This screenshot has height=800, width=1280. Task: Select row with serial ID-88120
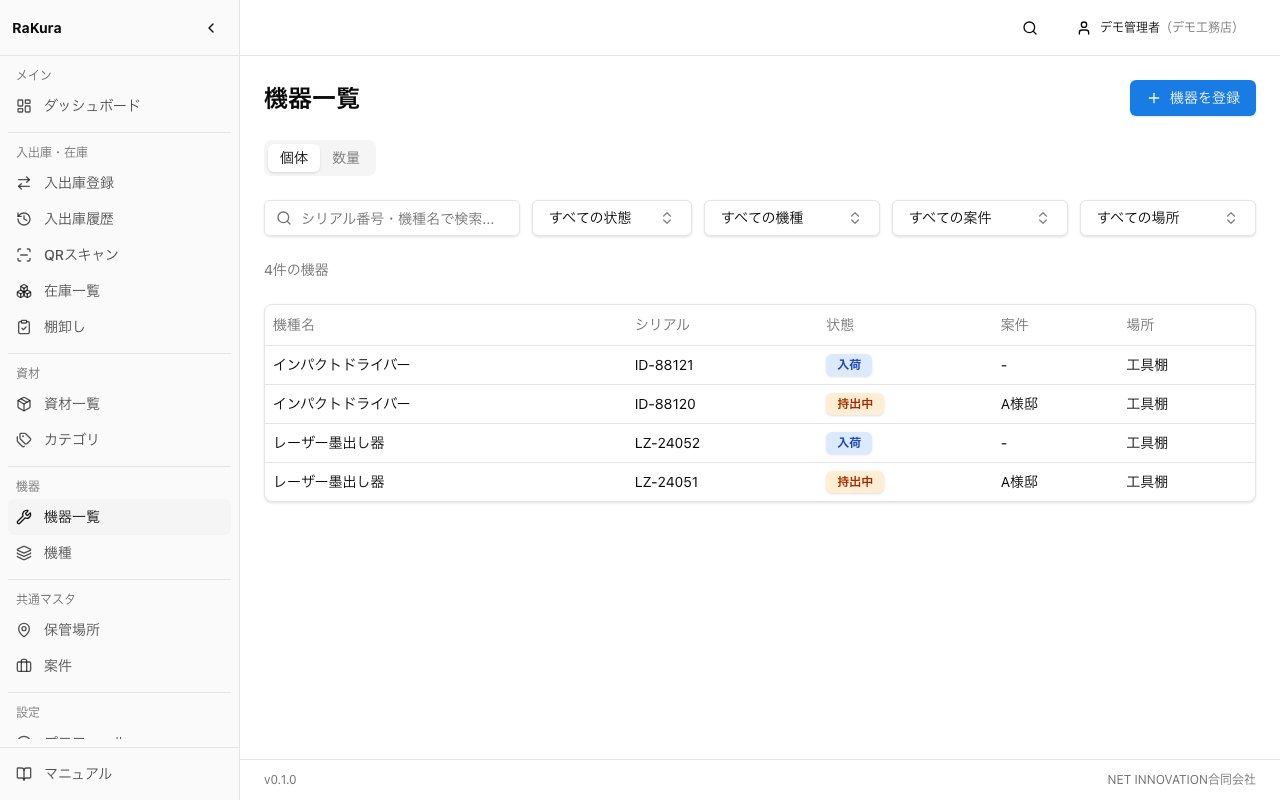(760, 404)
